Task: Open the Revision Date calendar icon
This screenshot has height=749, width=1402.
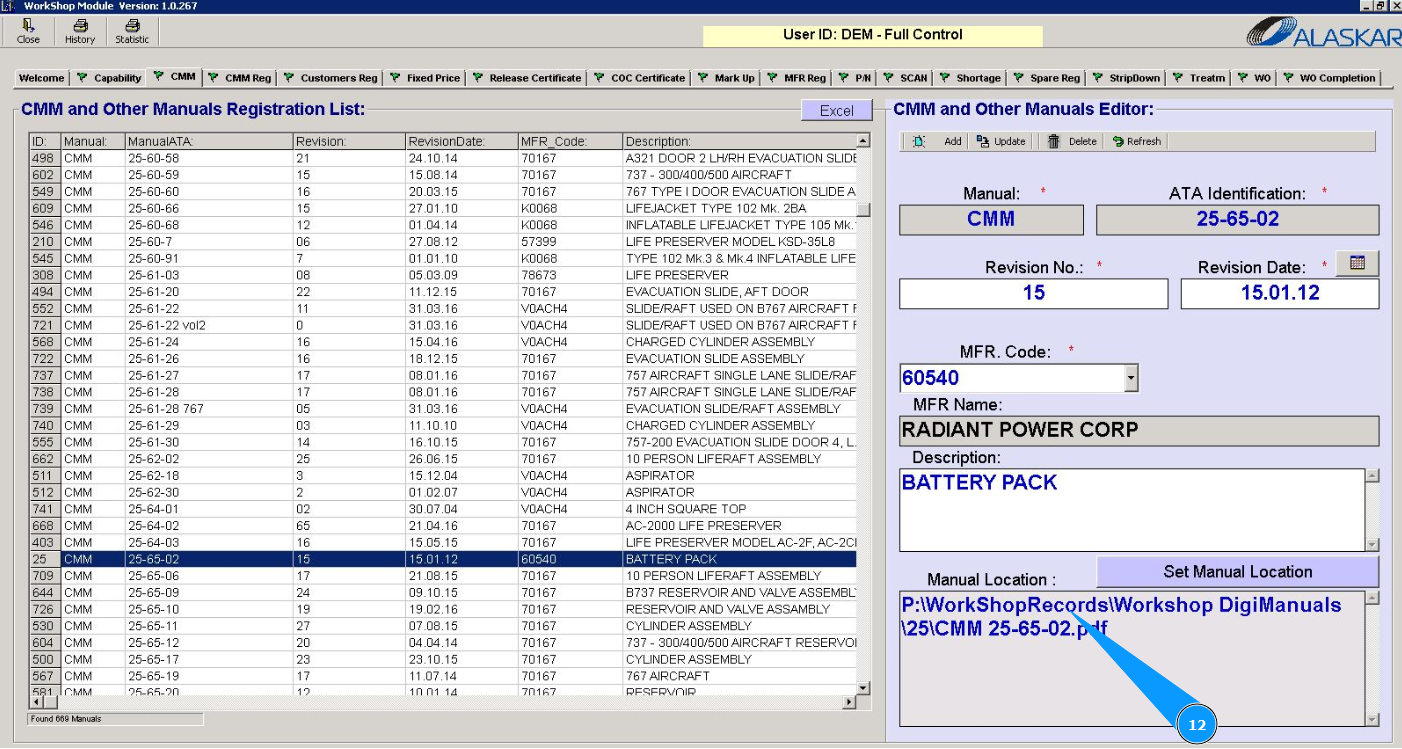Action: point(1358,263)
